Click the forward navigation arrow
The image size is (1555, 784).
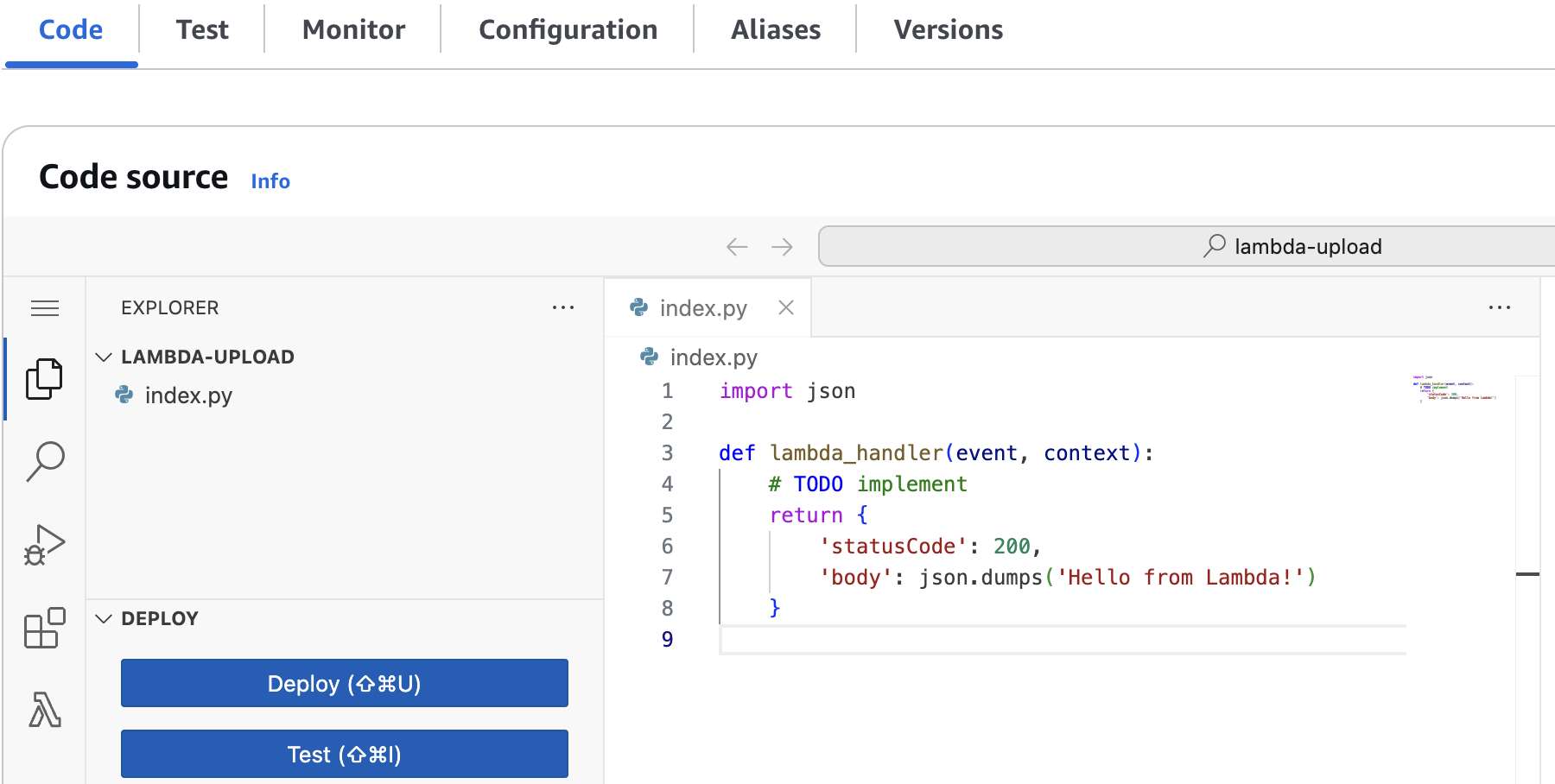coord(783,247)
